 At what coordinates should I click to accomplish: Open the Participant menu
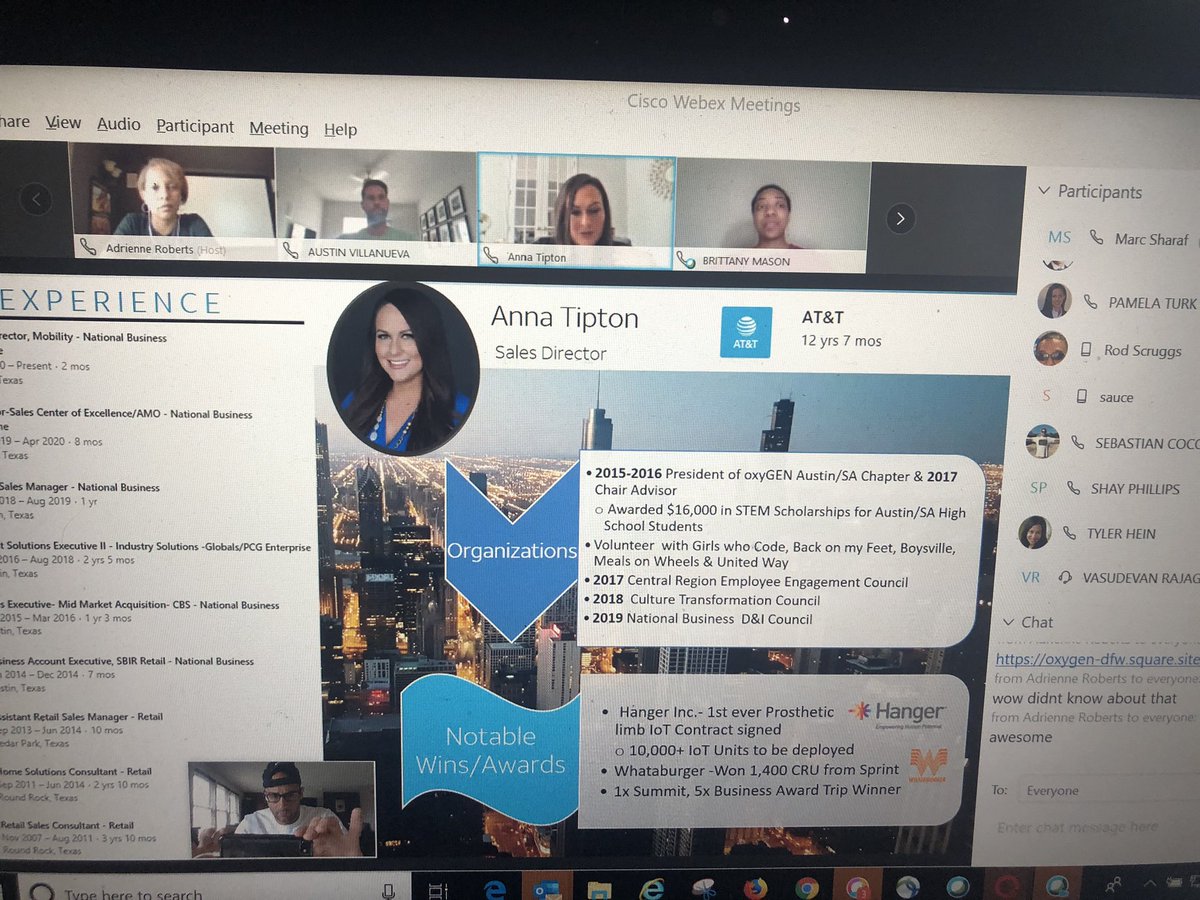(x=195, y=126)
